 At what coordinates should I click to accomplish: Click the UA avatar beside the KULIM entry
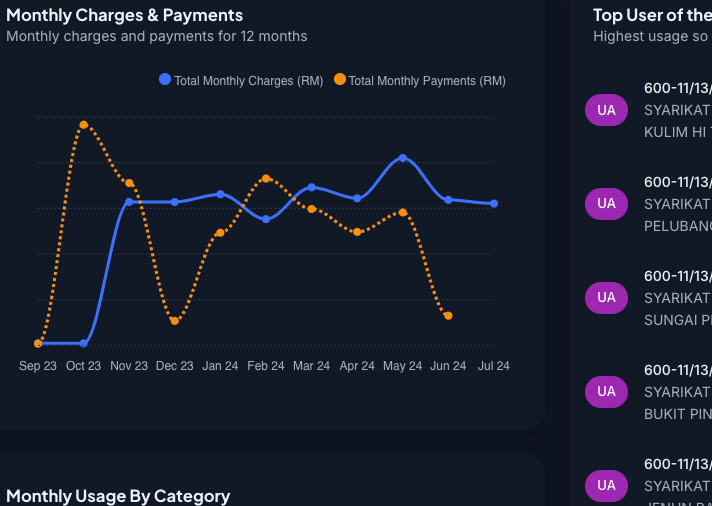pyautogui.click(x=606, y=109)
